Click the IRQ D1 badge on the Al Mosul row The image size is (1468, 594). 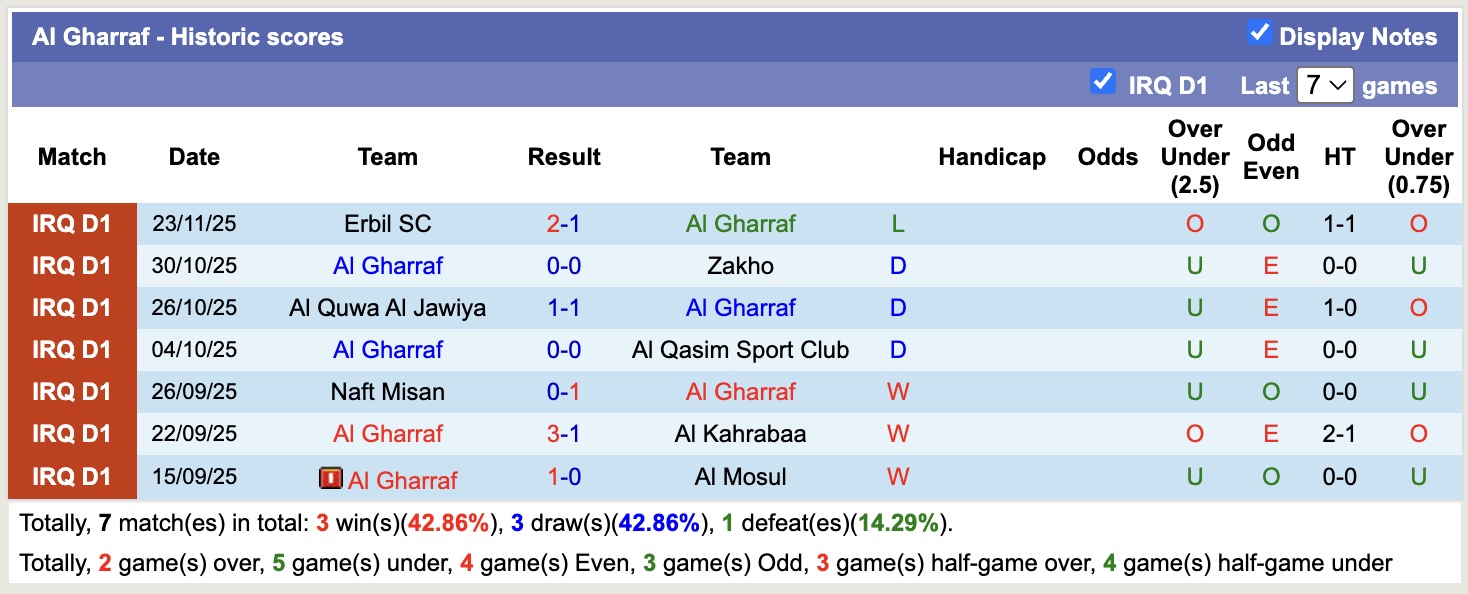tap(72, 477)
